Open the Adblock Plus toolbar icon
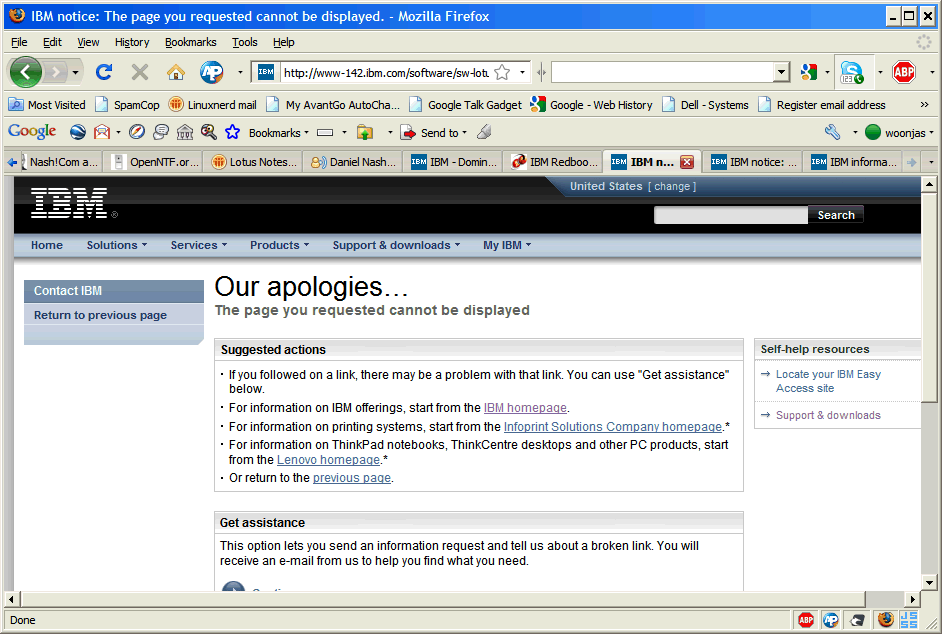Image resolution: width=942 pixels, height=634 pixels. (904, 72)
